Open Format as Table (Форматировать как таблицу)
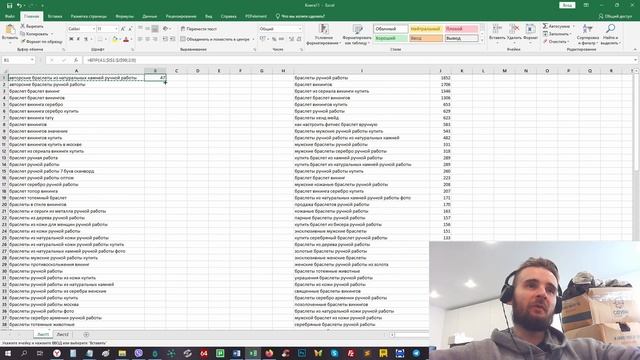The image size is (640, 360). click(357, 34)
